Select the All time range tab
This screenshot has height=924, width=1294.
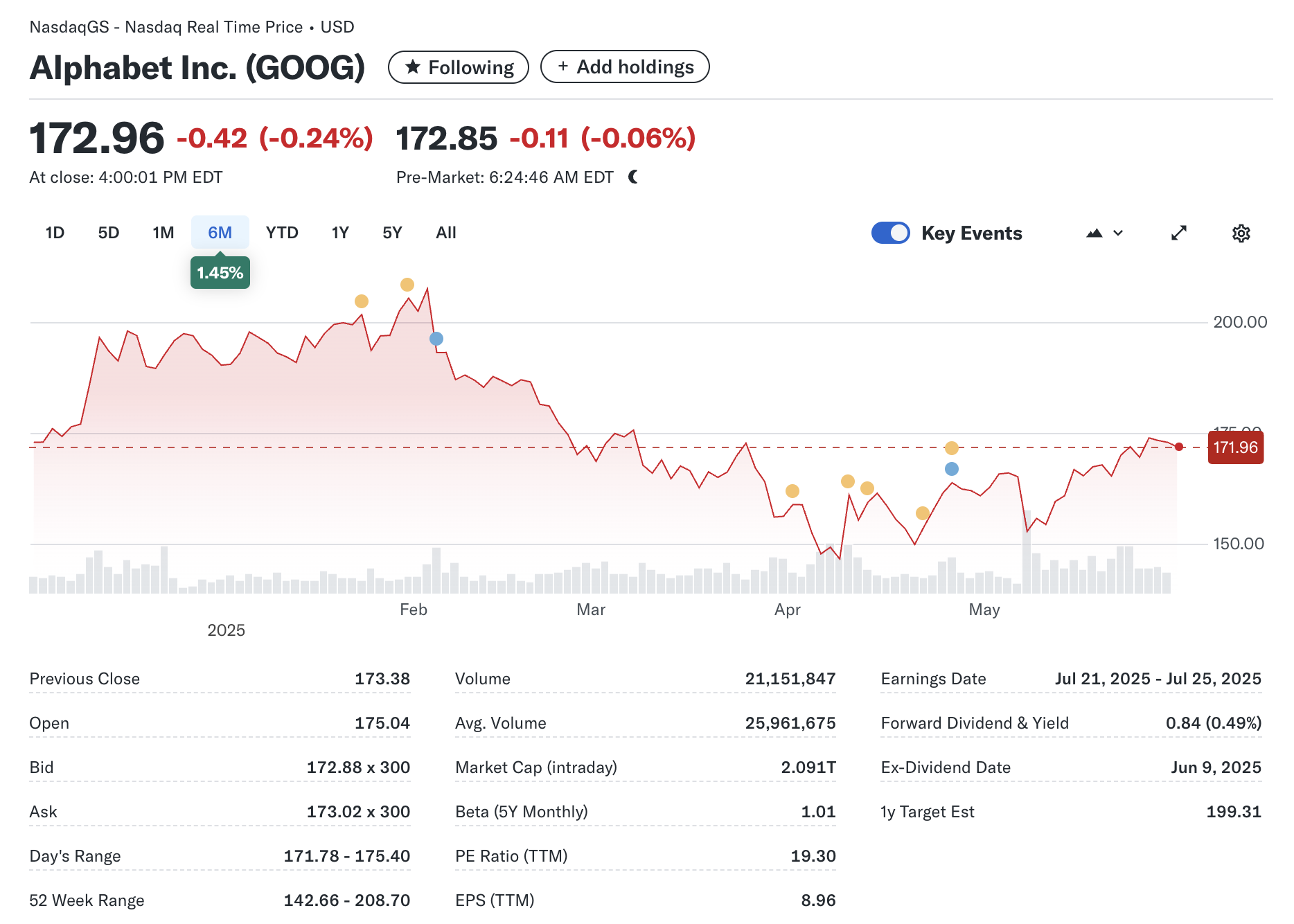[446, 233]
